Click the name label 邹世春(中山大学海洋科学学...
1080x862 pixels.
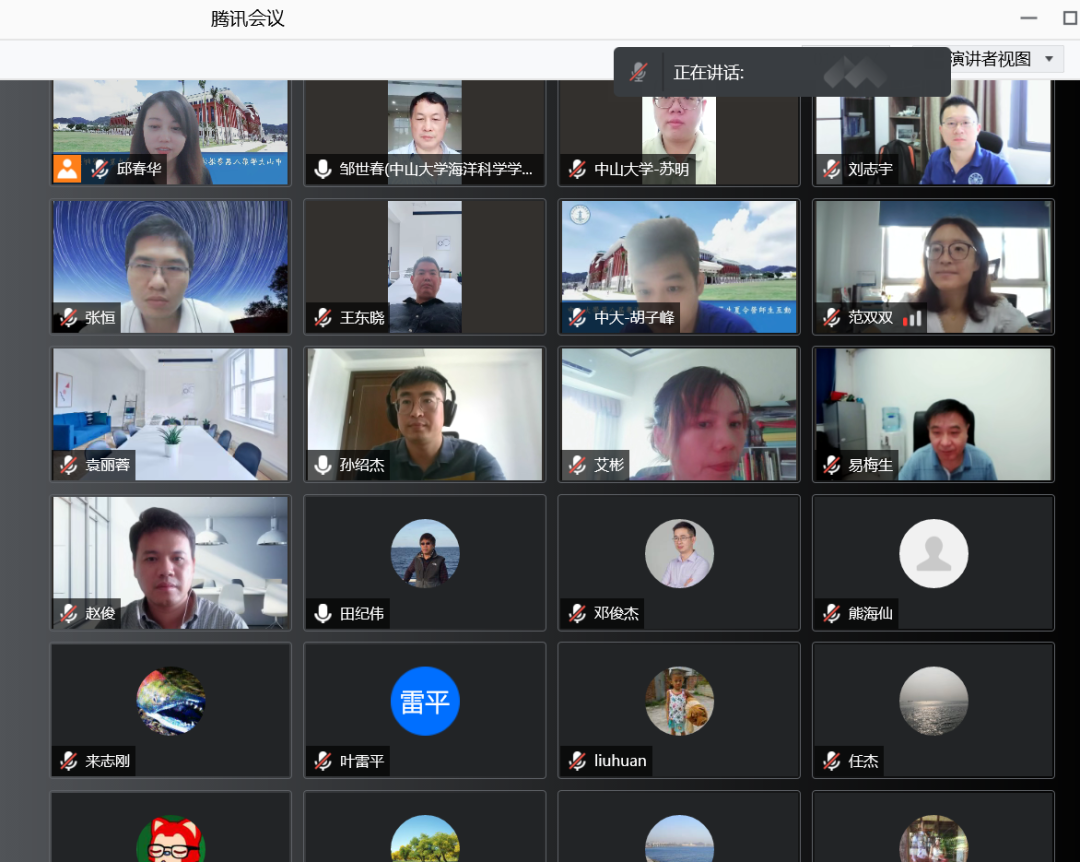(x=436, y=169)
